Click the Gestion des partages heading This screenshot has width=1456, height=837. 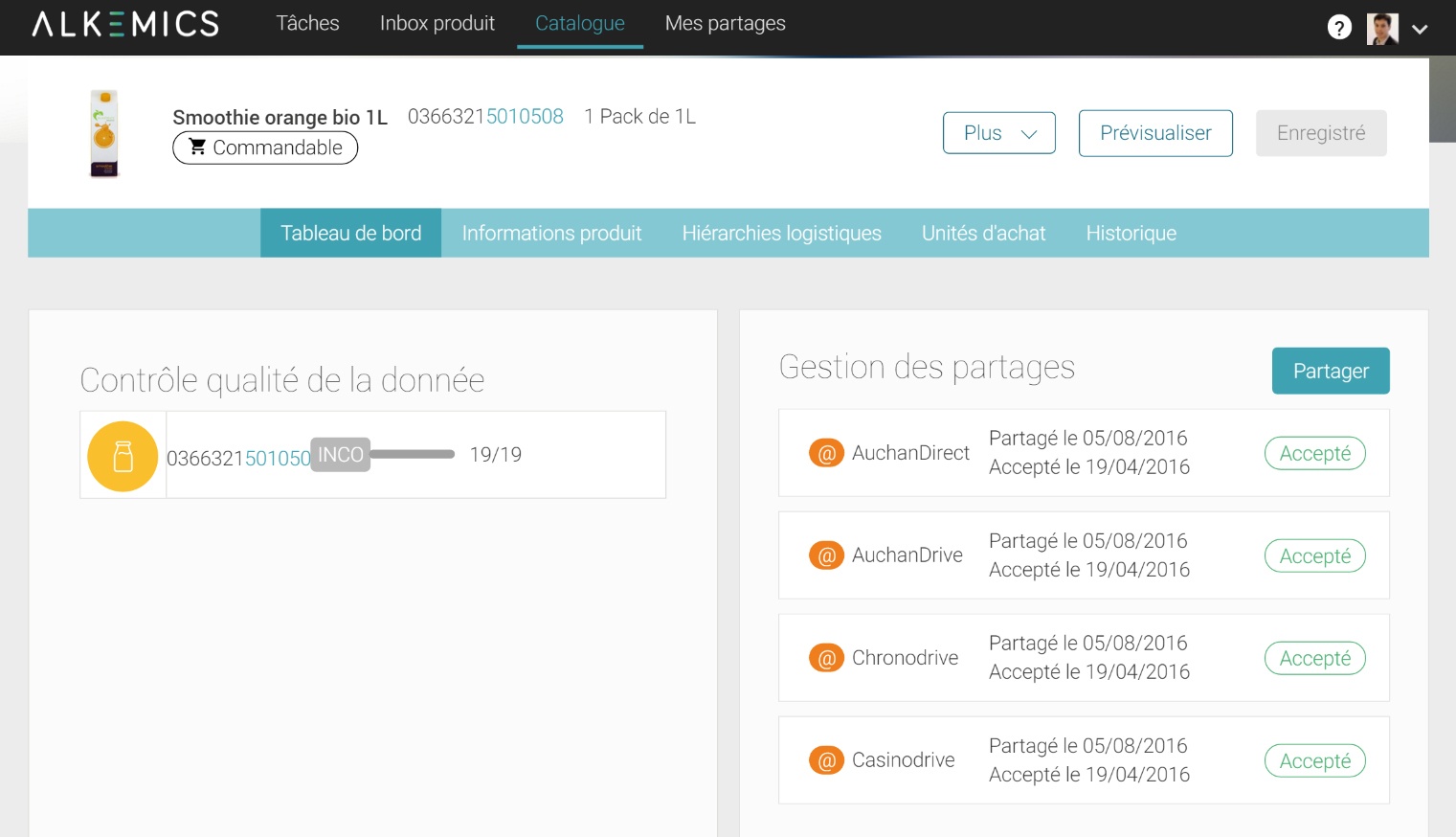click(927, 368)
